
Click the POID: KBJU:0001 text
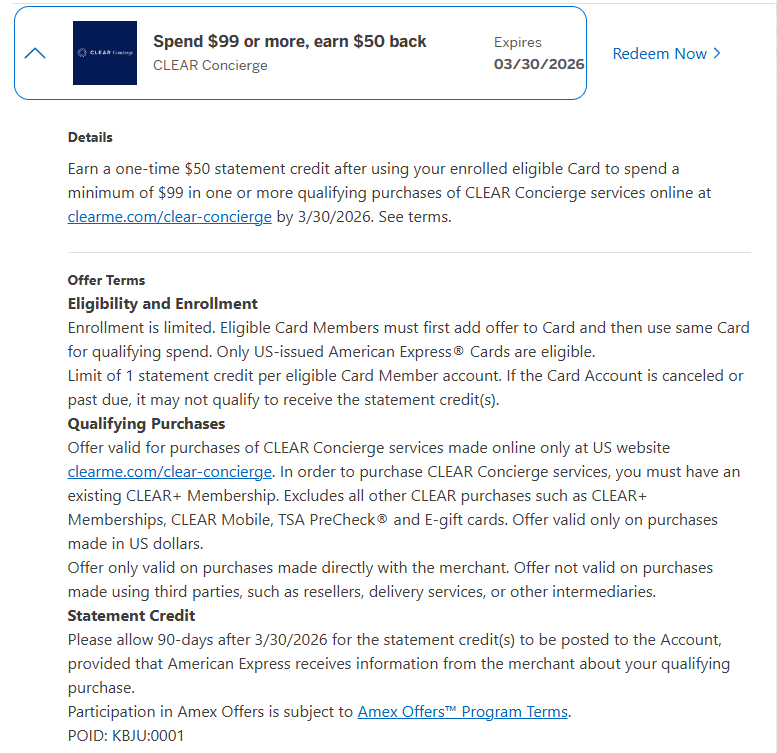point(126,735)
